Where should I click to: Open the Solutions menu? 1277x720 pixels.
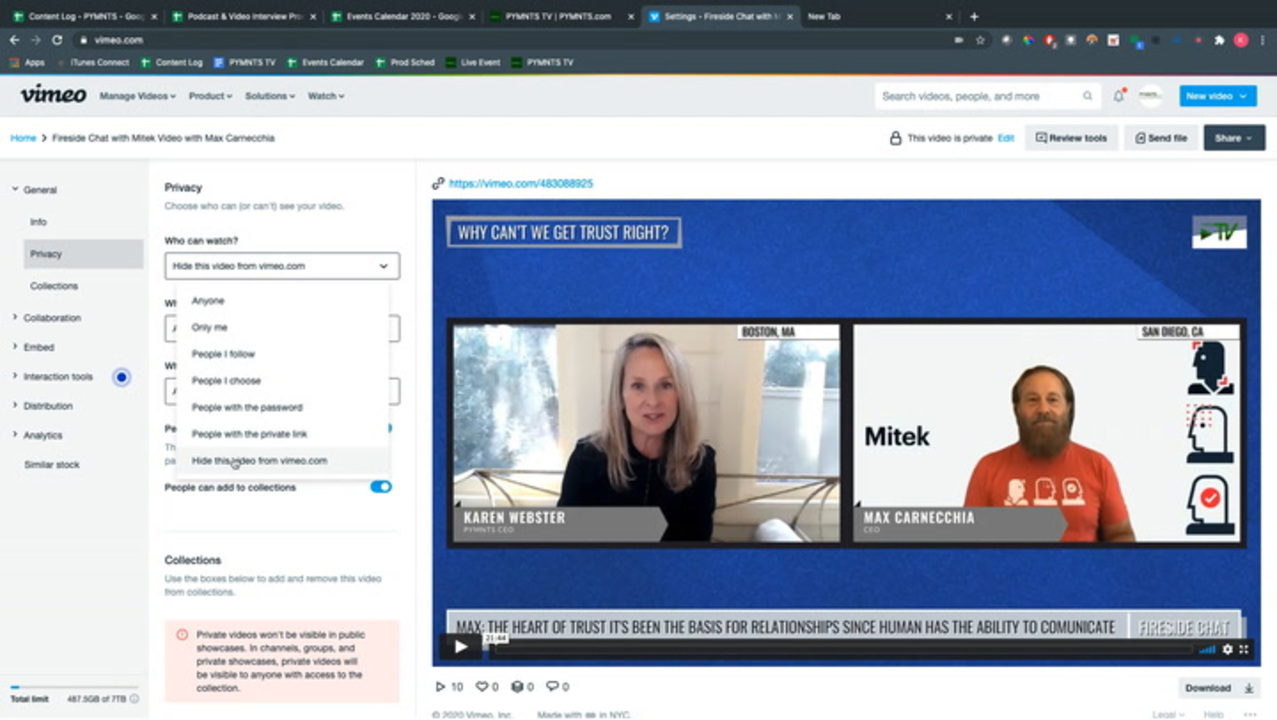(x=270, y=96)
